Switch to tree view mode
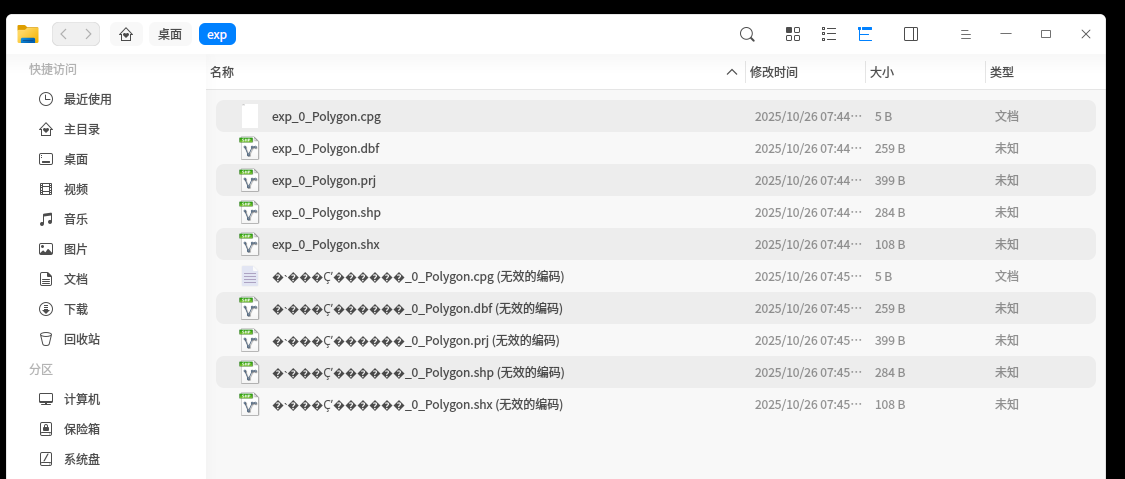This screenshot has height=479, width=1125. (x=865, y=34)
